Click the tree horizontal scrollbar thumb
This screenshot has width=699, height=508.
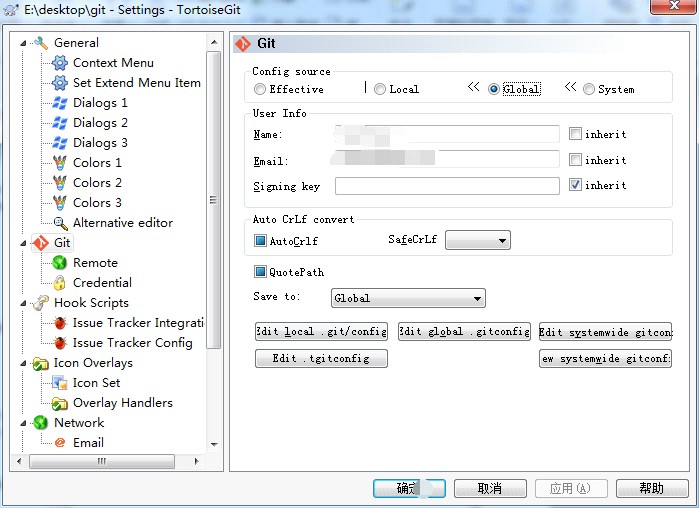[102, 461]
